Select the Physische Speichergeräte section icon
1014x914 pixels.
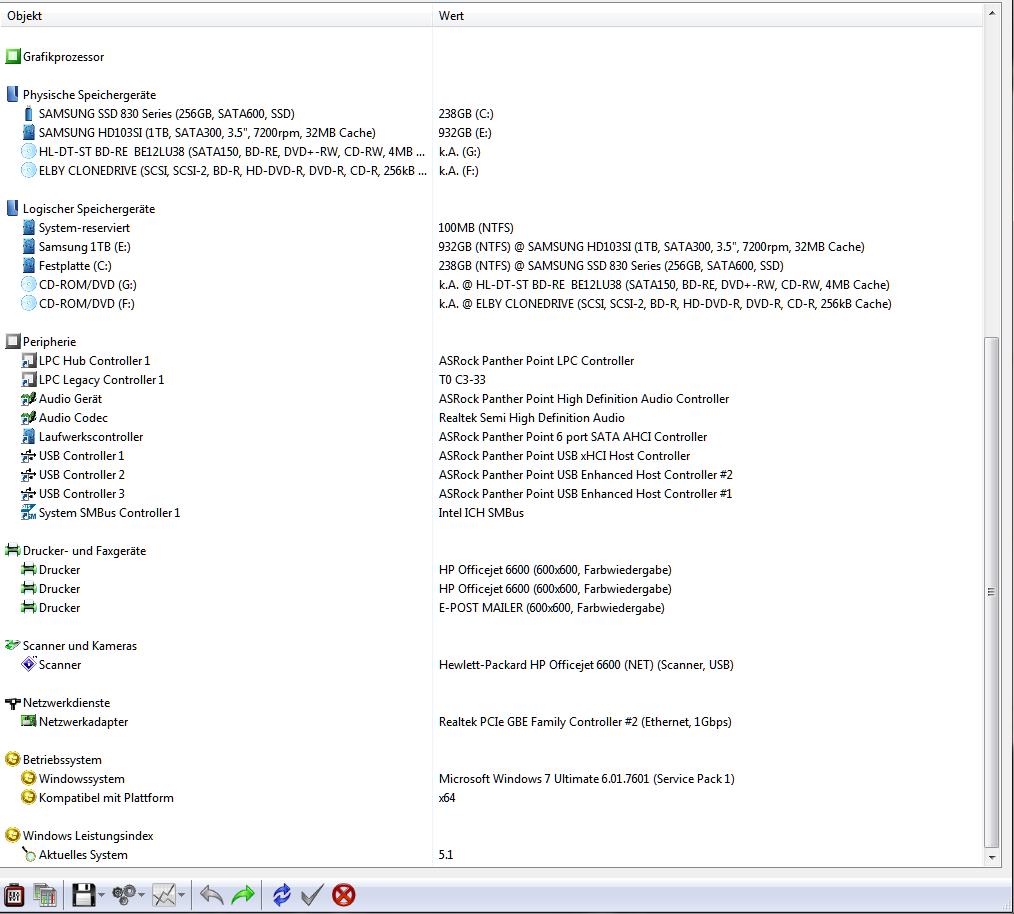(13, 94)
